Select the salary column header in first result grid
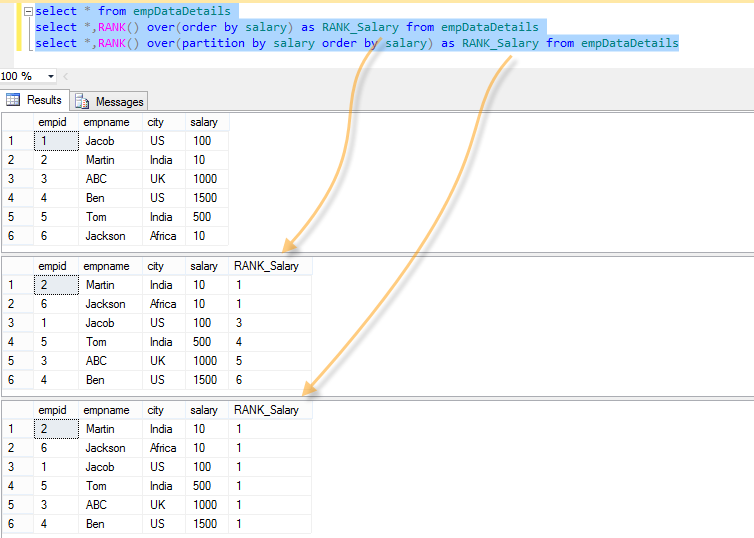The height and width of the screenshot is (538, 754). 207,122
